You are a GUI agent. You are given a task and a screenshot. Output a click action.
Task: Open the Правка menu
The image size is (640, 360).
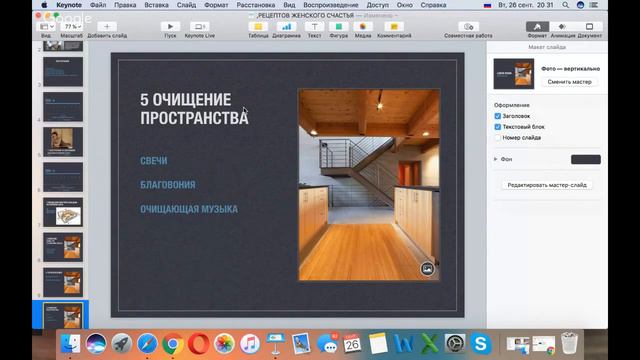[x=125, y=5]
